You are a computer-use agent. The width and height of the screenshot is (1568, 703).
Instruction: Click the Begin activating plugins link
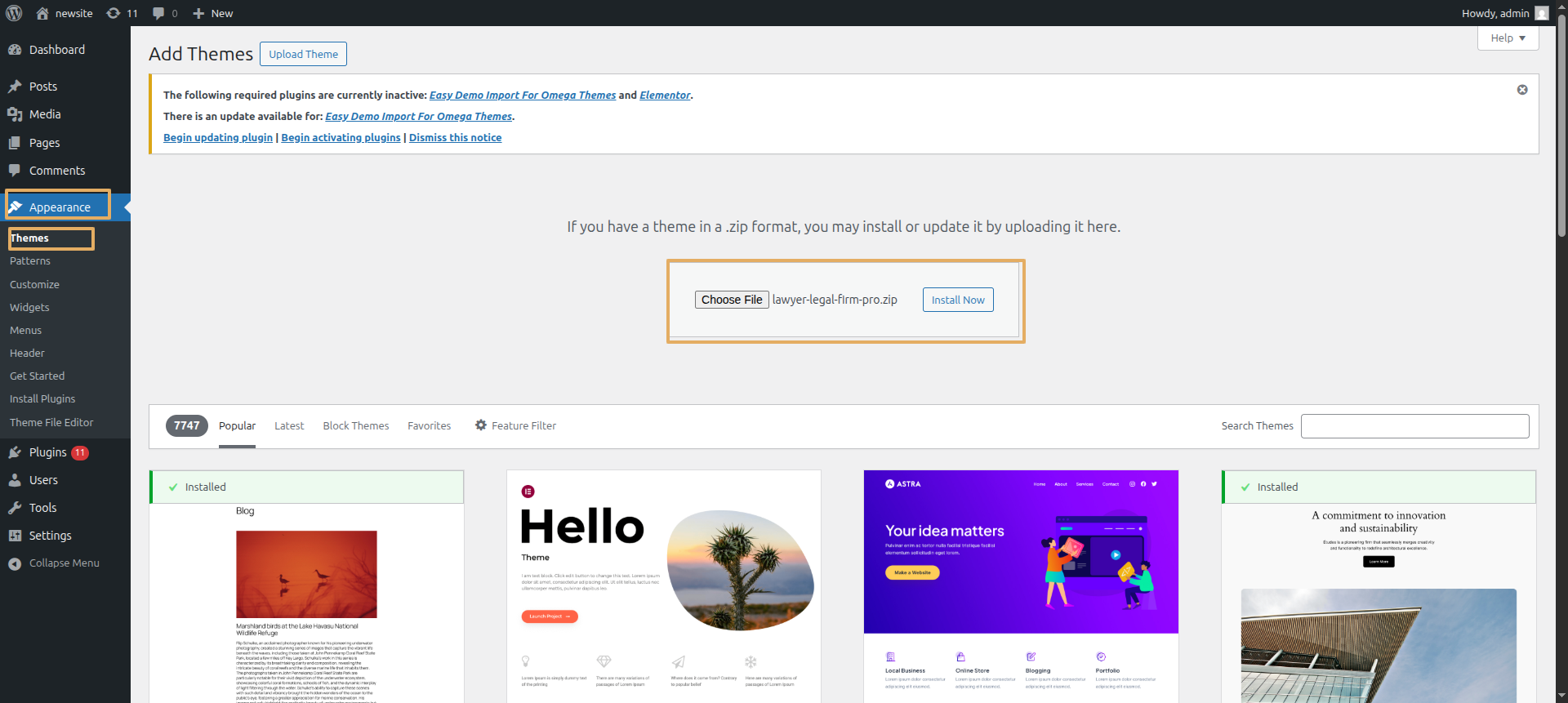click(341, 138)
